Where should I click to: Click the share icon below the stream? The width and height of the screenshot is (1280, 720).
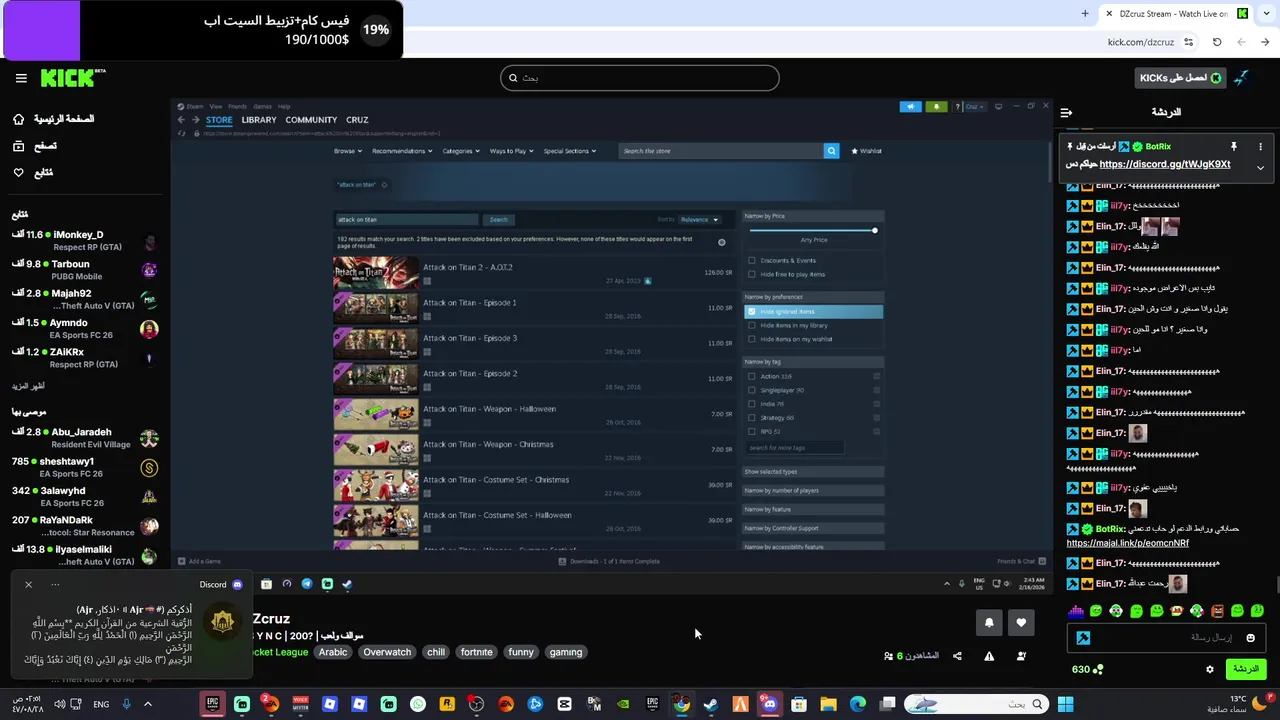pos(957,656)
